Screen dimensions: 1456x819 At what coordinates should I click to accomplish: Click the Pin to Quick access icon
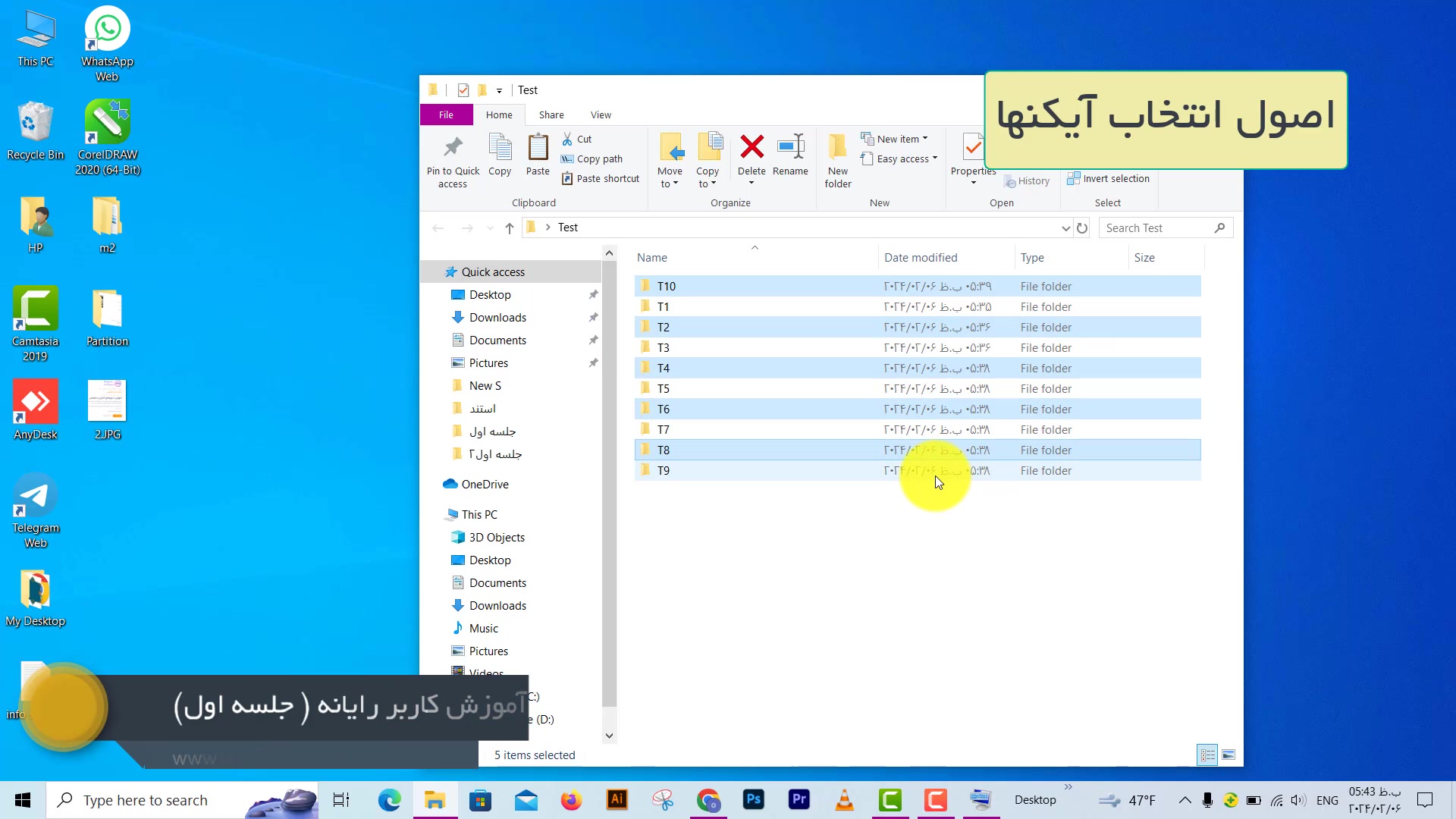[453, 147]
